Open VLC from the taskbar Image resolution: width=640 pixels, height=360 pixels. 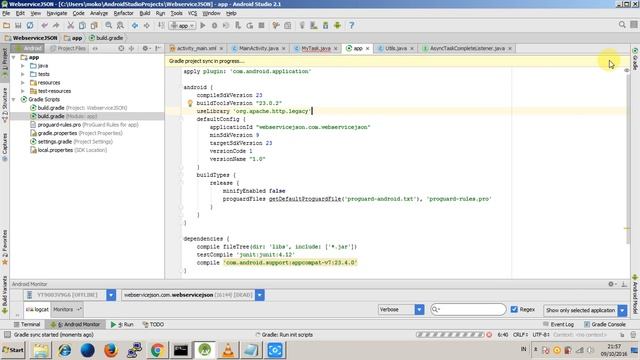pos(228,350)
